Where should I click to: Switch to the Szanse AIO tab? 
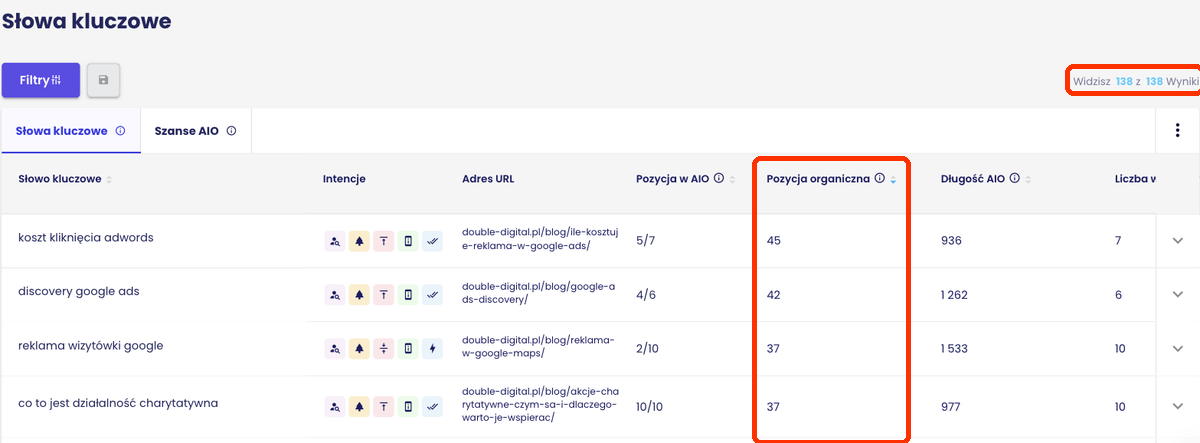[195, 131]
